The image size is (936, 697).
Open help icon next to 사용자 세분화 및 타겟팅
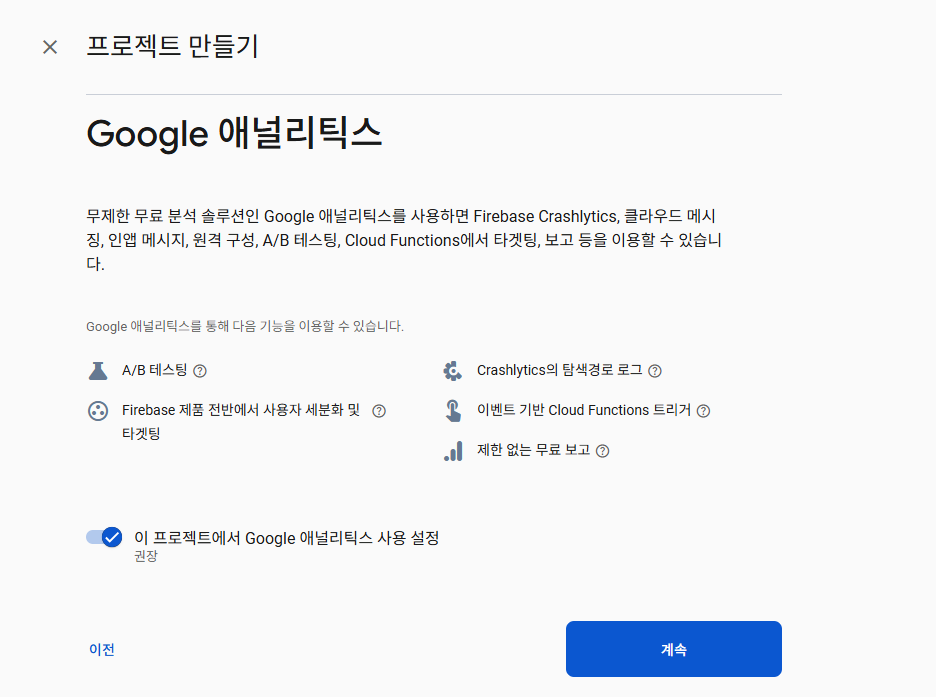[379, 411]
